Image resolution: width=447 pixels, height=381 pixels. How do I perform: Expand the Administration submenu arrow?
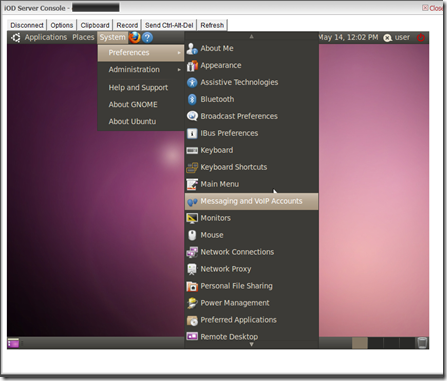click(x=179, y=70)
